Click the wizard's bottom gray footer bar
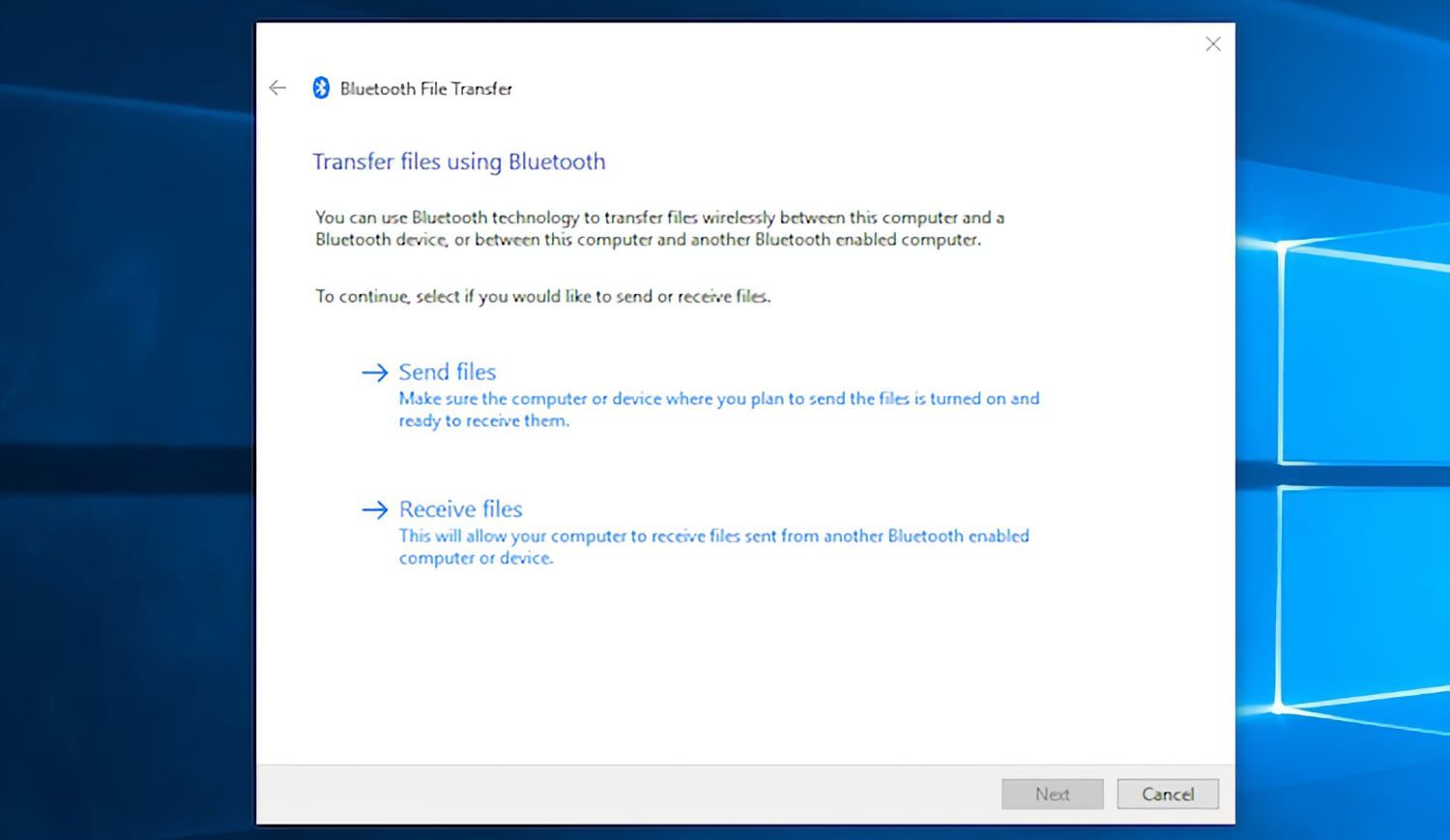This screenshot has width=1450, height=840. [x=628, y=795]
